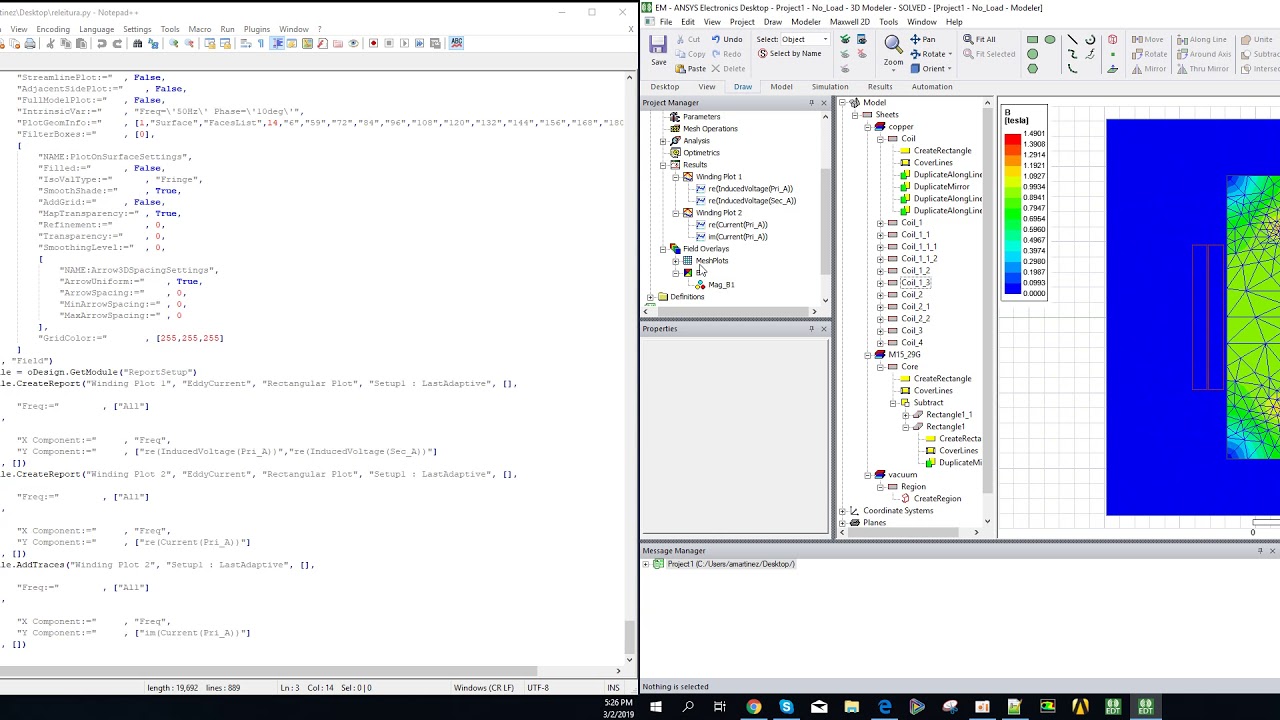Click the spell check ABC icon in Notepad++
The image size is (1280, 720).
click(456, 43)
